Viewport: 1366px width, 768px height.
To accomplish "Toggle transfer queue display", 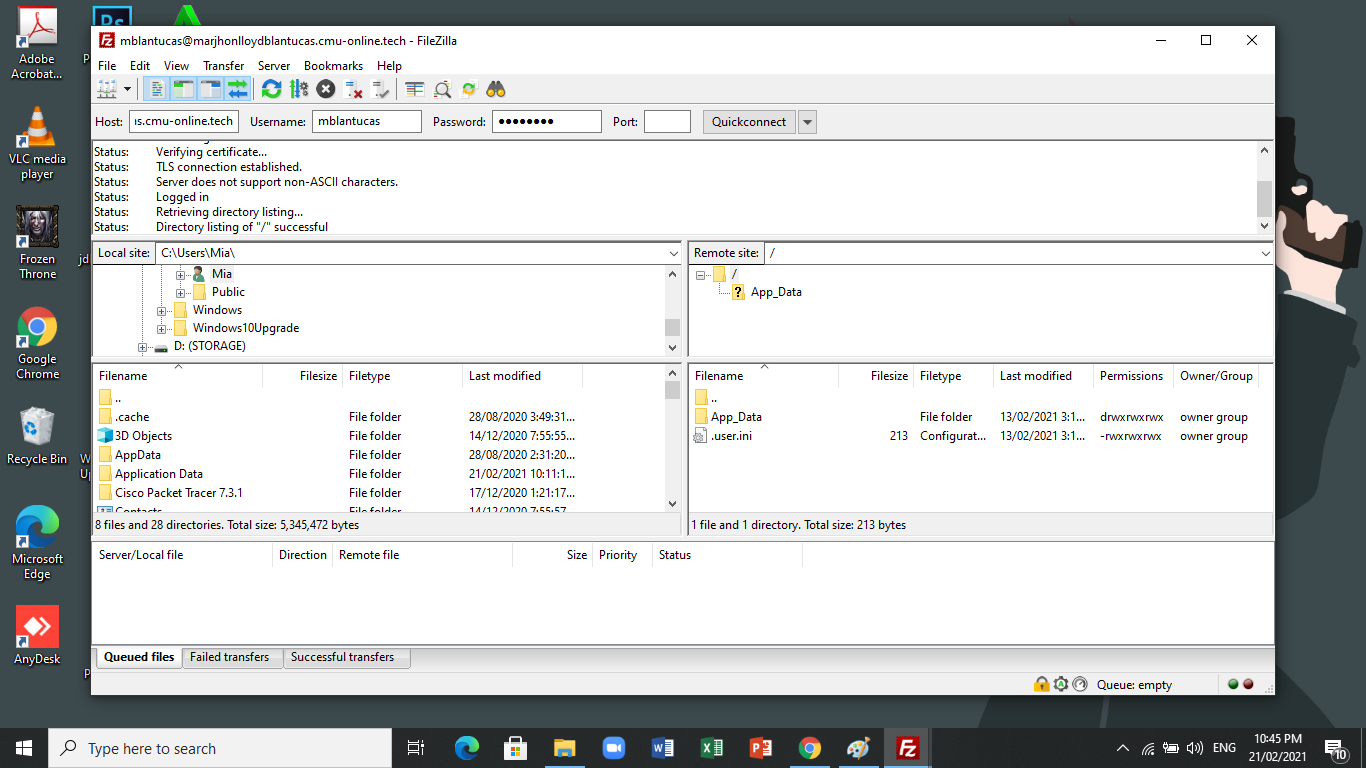I will (237, 90).
